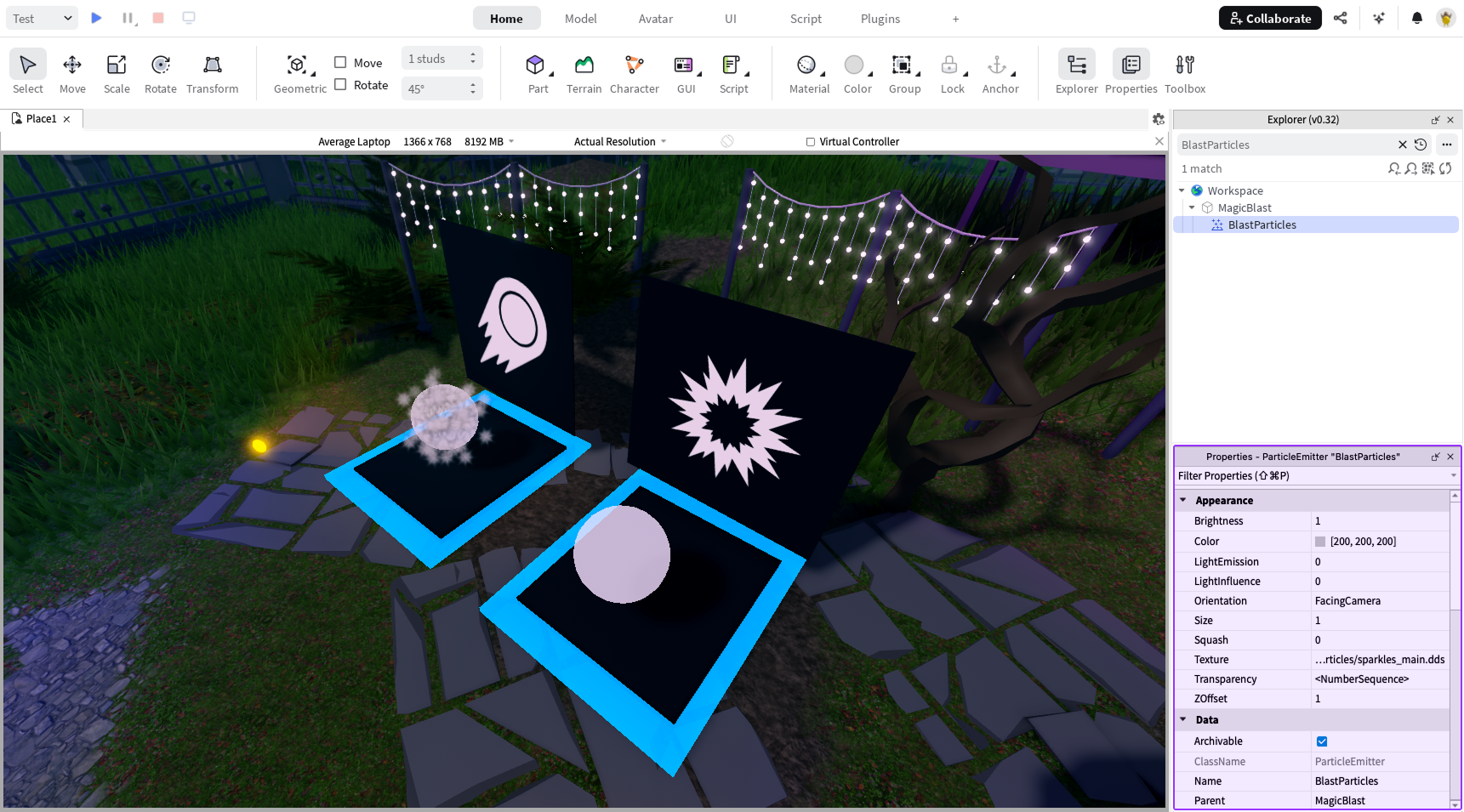The image size is (1464, 812).
Task: Open the Assistant sparkle icon
Action: (x=1379, y=18)
